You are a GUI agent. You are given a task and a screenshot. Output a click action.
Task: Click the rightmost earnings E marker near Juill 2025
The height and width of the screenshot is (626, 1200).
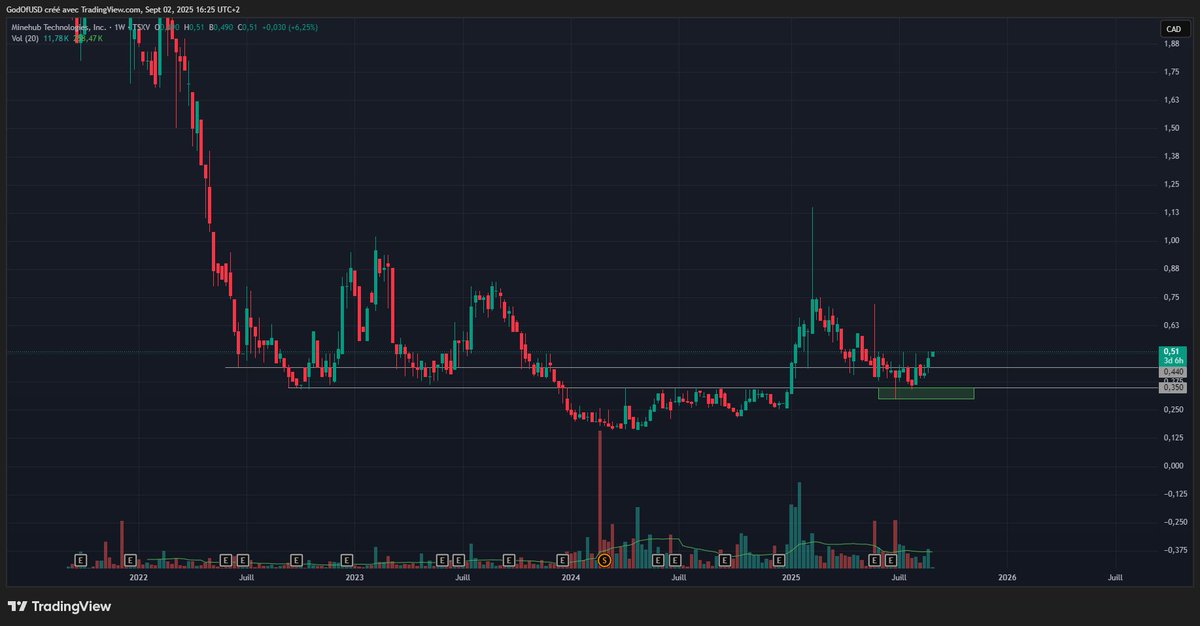point(890,560)
